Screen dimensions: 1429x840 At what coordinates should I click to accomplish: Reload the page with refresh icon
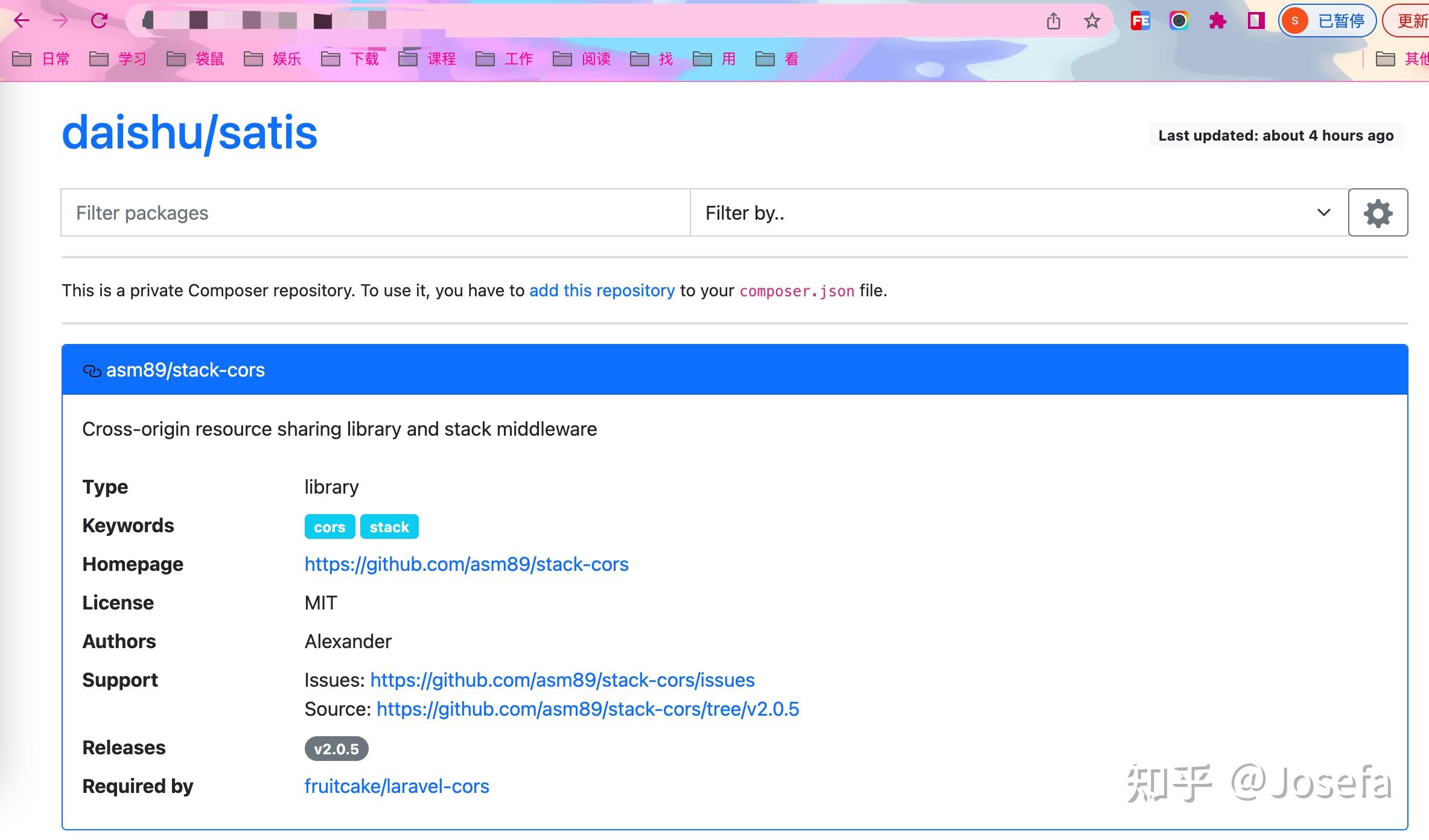tap(99, 21)
